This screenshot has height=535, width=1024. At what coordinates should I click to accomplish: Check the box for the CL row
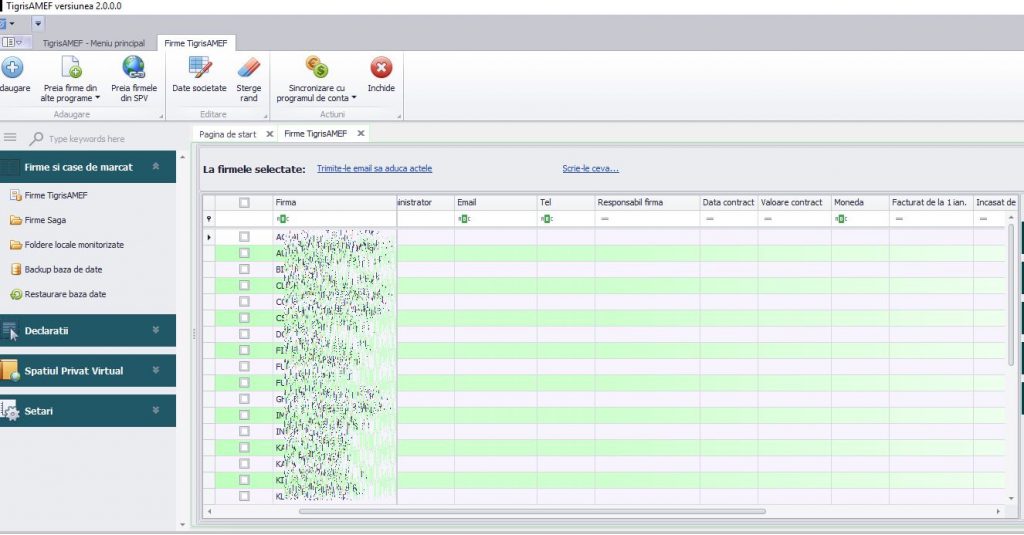point(244,285)
